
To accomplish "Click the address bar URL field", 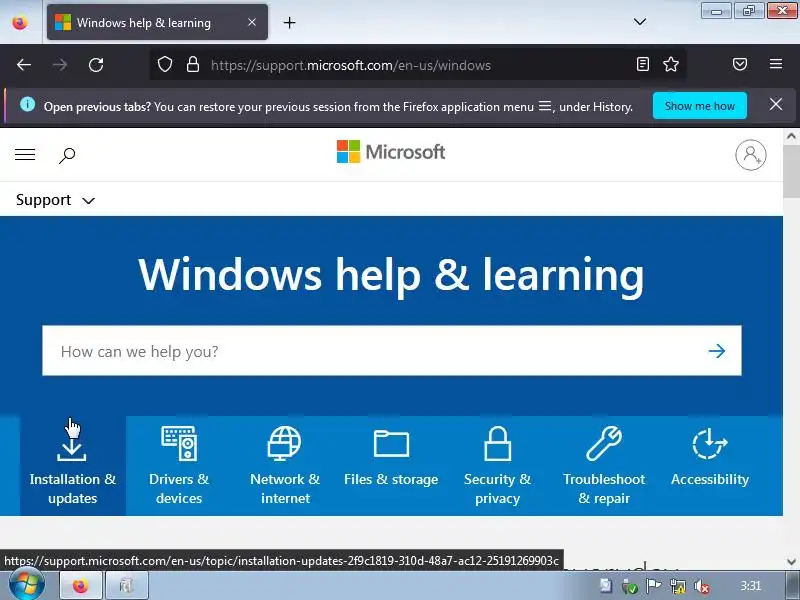I will point(418,65).
